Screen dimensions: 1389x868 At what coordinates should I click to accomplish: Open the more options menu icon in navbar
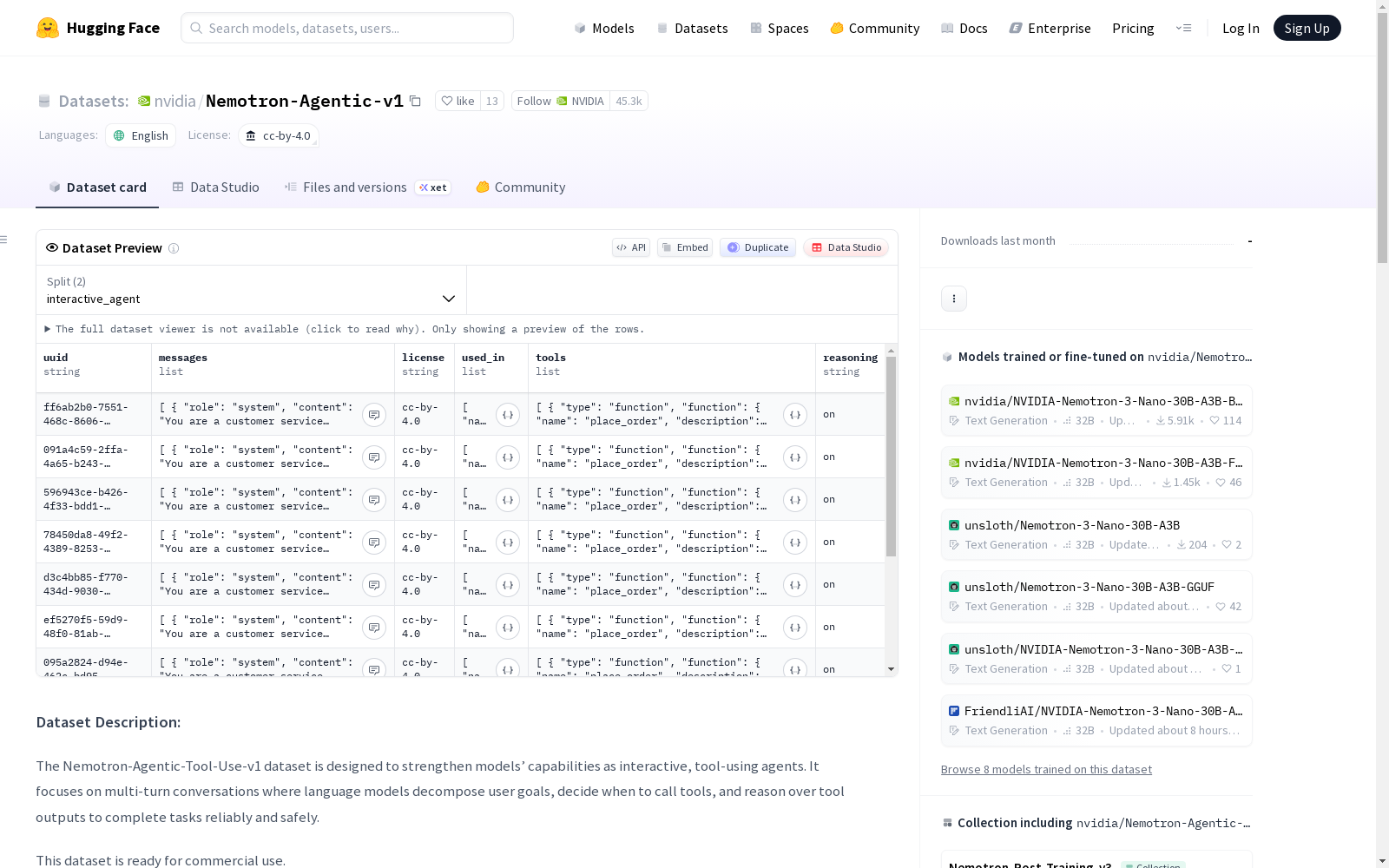point(1183,28)
